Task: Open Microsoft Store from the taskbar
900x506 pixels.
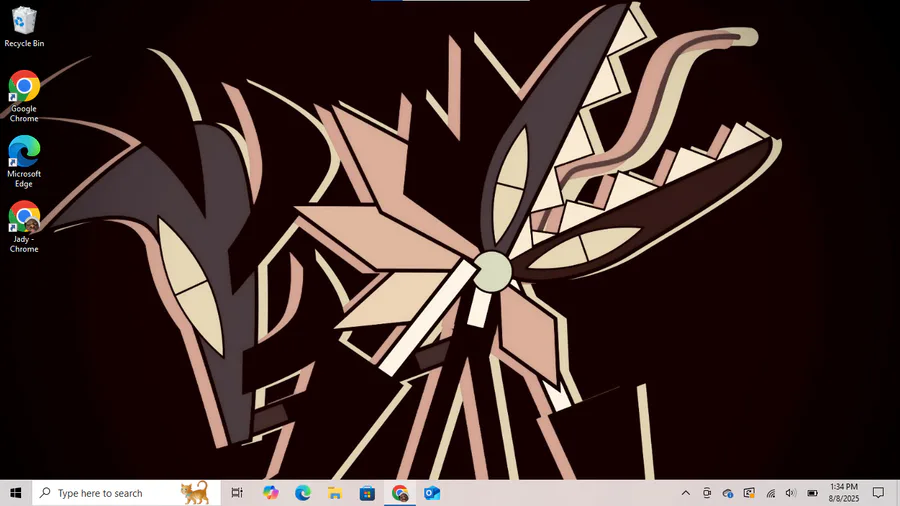Action: tap(367, 493)
